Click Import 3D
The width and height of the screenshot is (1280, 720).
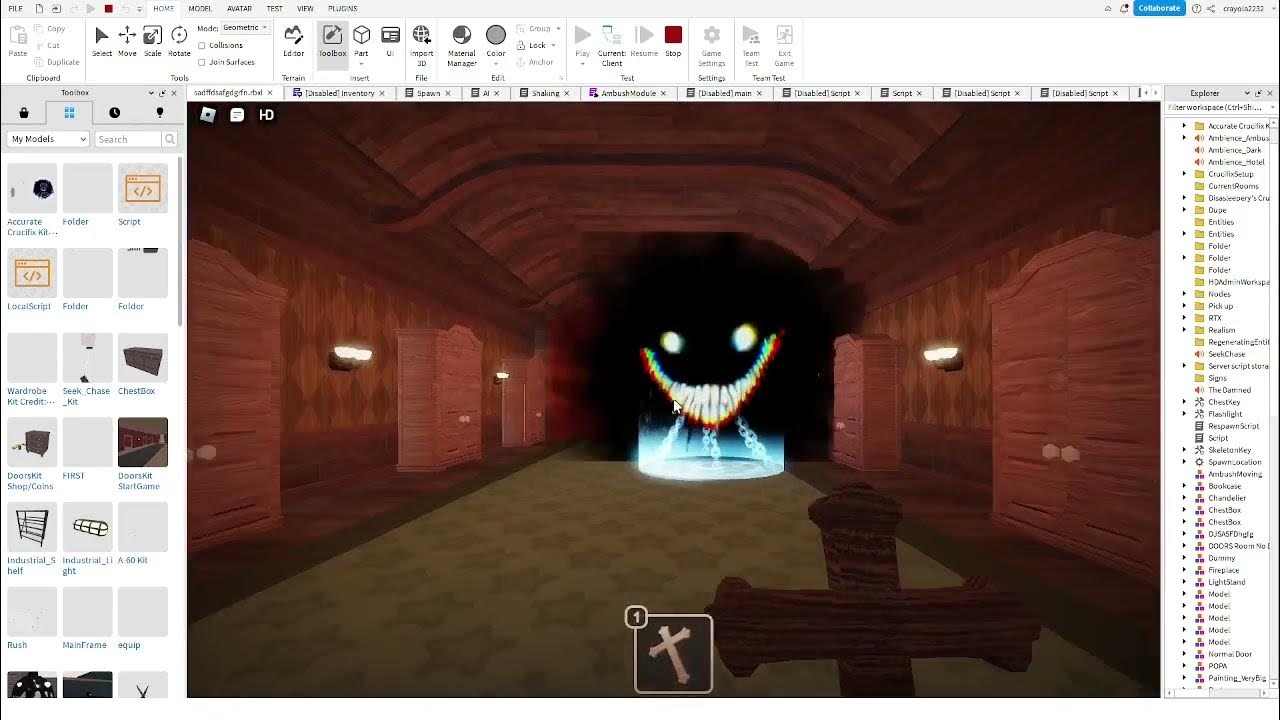click(x=422, y=46)
